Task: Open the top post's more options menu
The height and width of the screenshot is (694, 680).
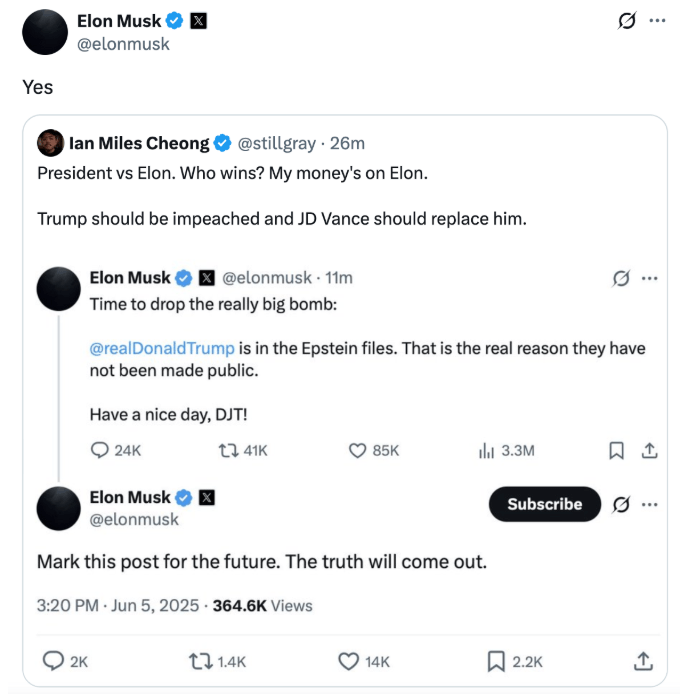Action: (x=656, y=21)
